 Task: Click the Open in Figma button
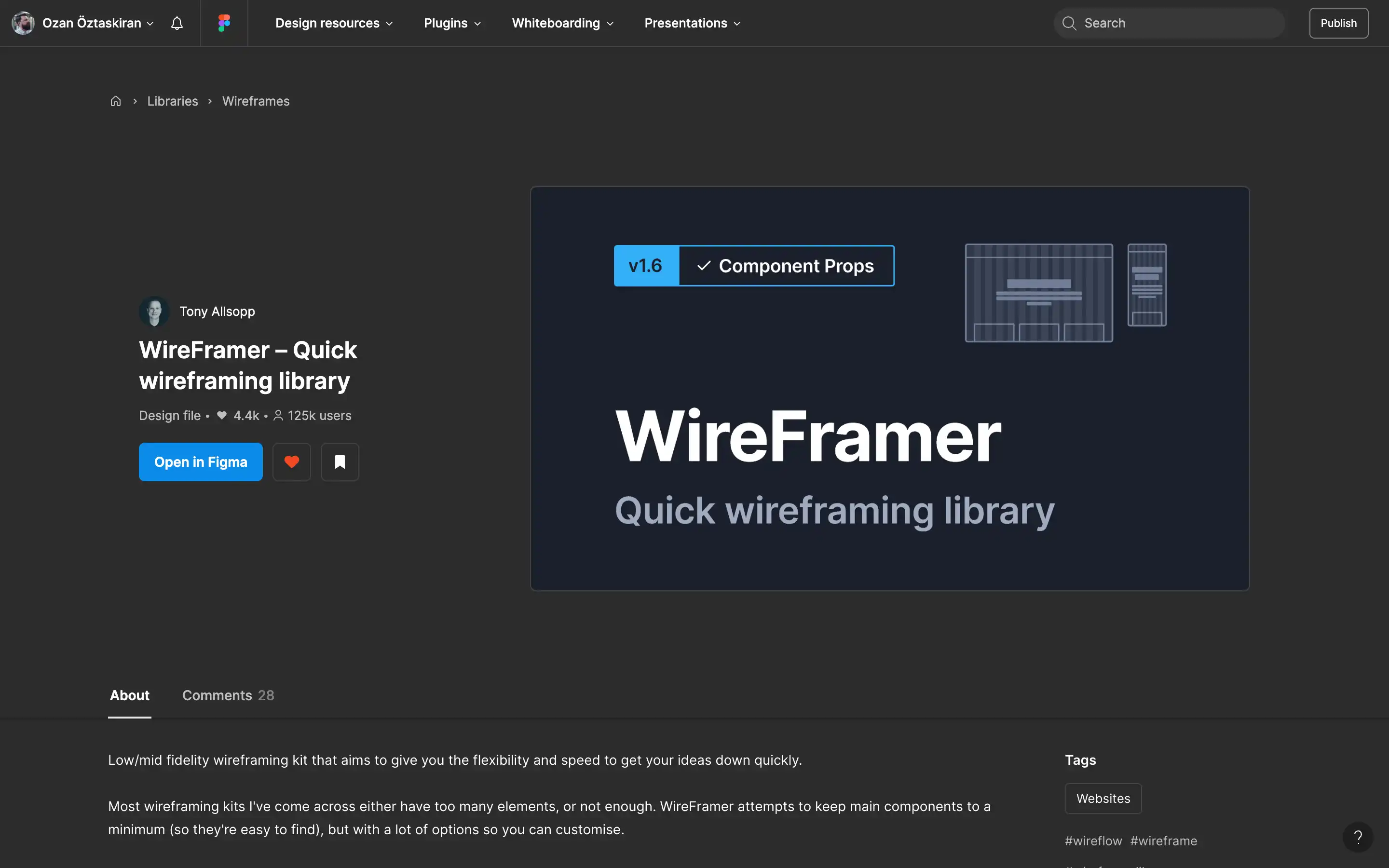pyautogui.click(x=201, y=461)
